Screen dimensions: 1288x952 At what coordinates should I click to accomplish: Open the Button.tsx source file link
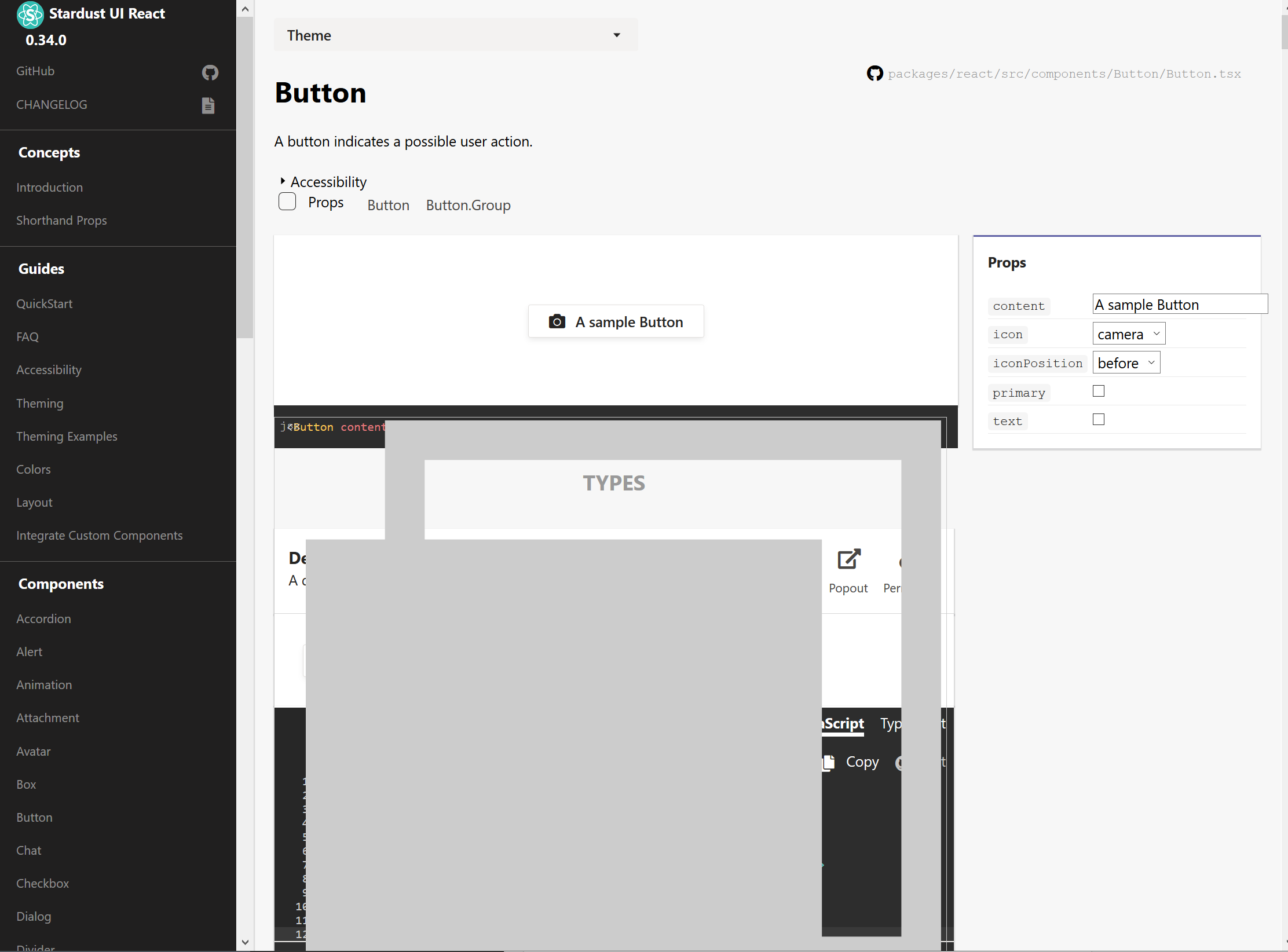click(1064, 74)
